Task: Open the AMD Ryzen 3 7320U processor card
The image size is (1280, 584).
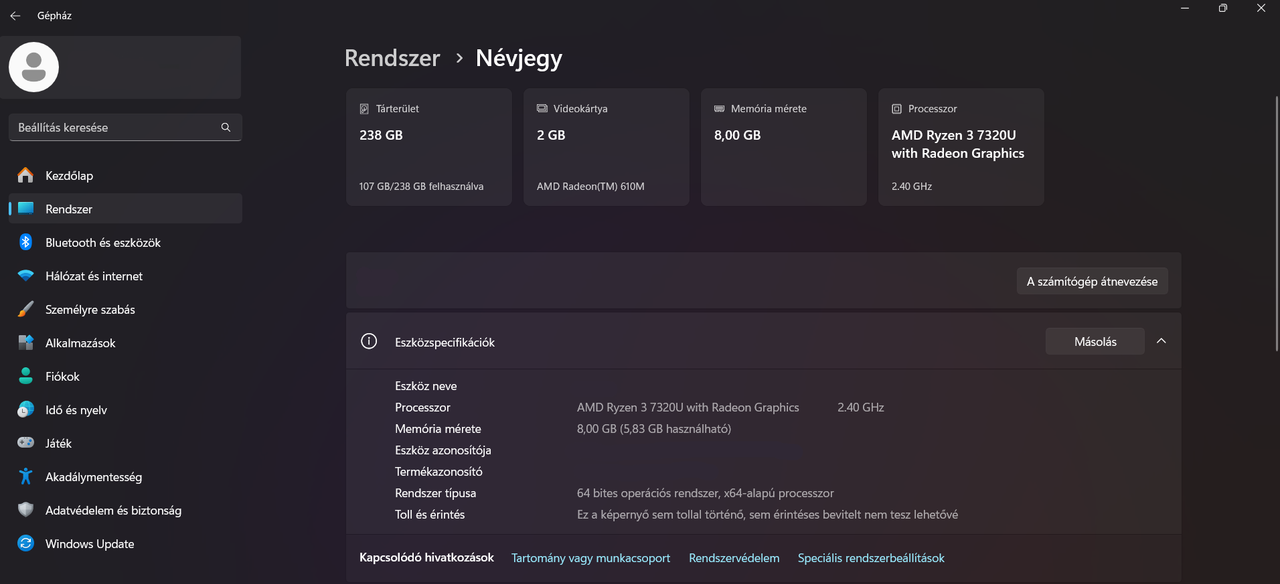Action: 961,147
